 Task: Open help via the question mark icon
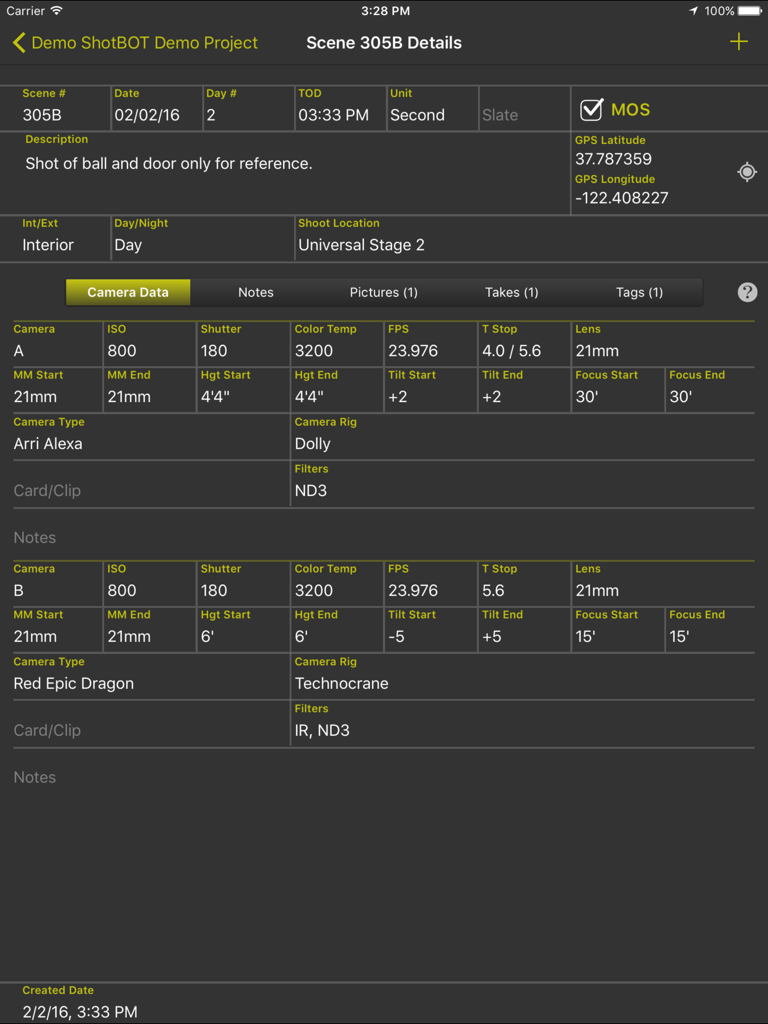746,292
